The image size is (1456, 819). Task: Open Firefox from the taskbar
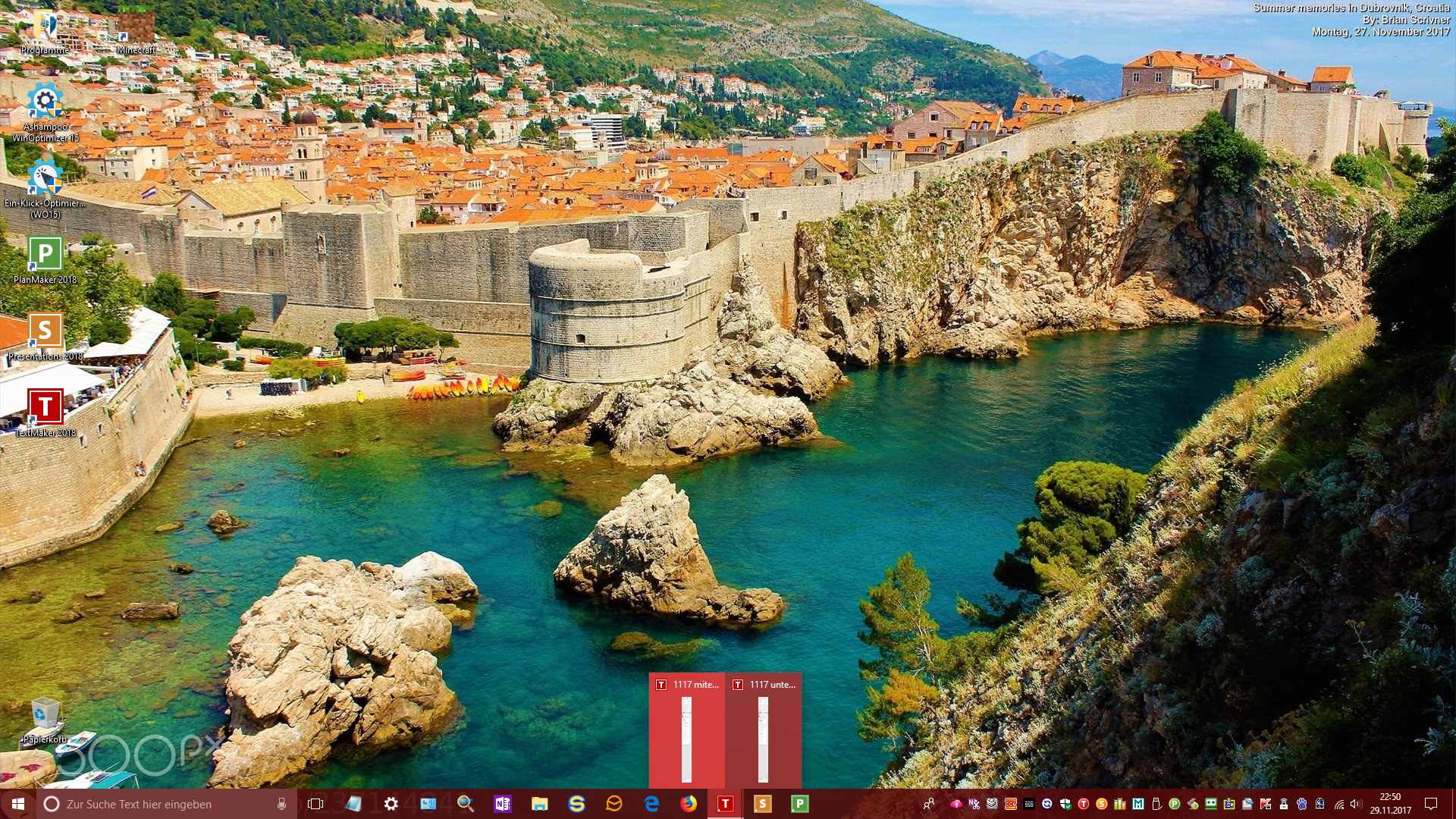pos(689,804)
